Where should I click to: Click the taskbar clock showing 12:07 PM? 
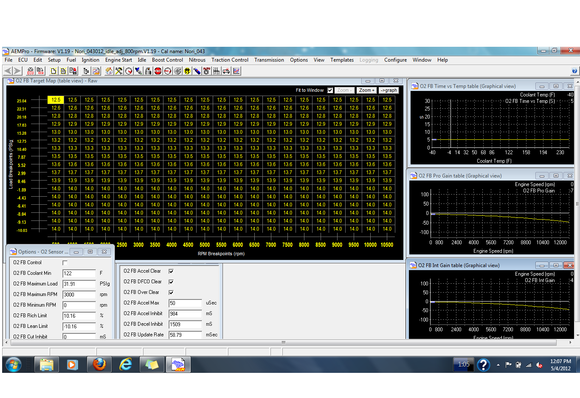tap(560, 365)
